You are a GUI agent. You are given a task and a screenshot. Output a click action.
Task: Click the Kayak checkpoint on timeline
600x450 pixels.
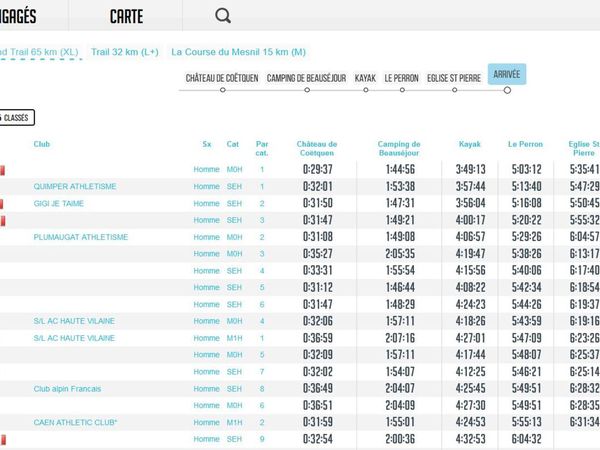365,90
